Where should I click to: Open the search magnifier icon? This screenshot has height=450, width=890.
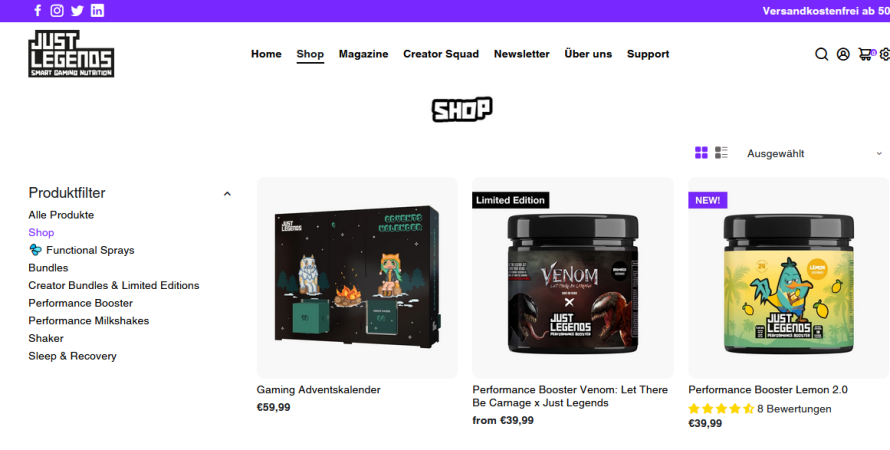[821, 54]
